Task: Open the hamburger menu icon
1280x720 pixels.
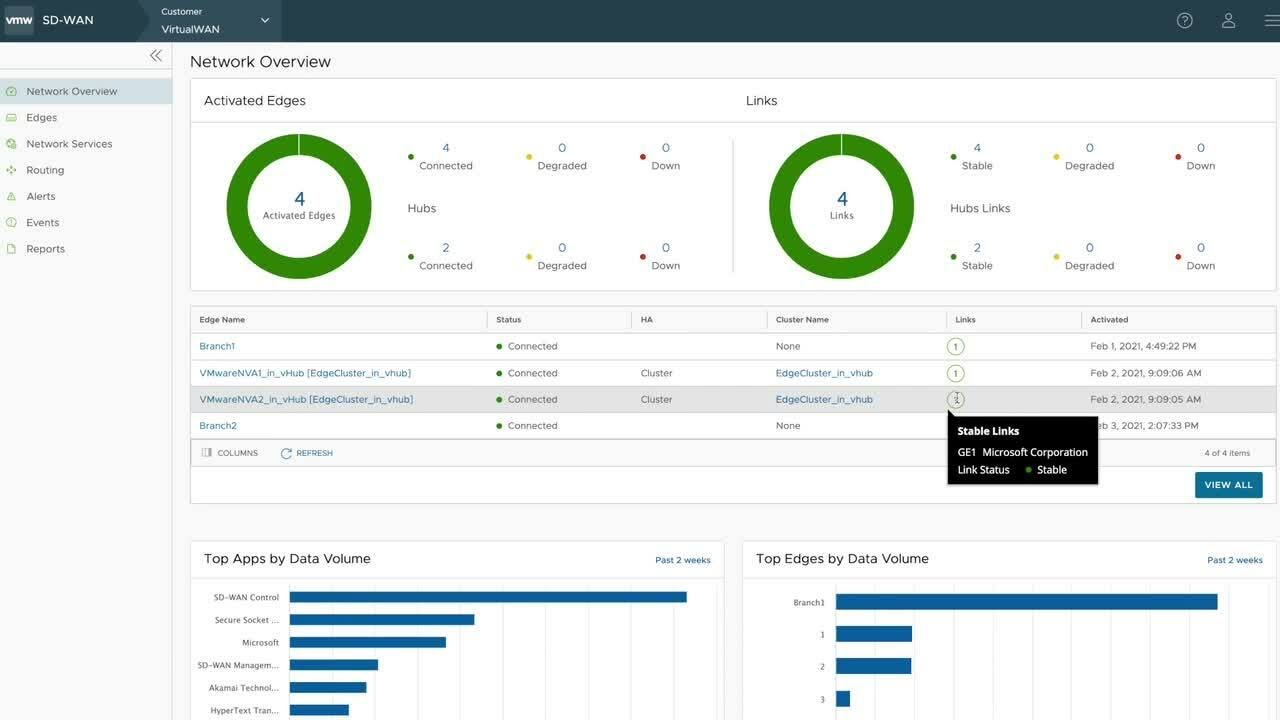Action: tap(1271, 21)
